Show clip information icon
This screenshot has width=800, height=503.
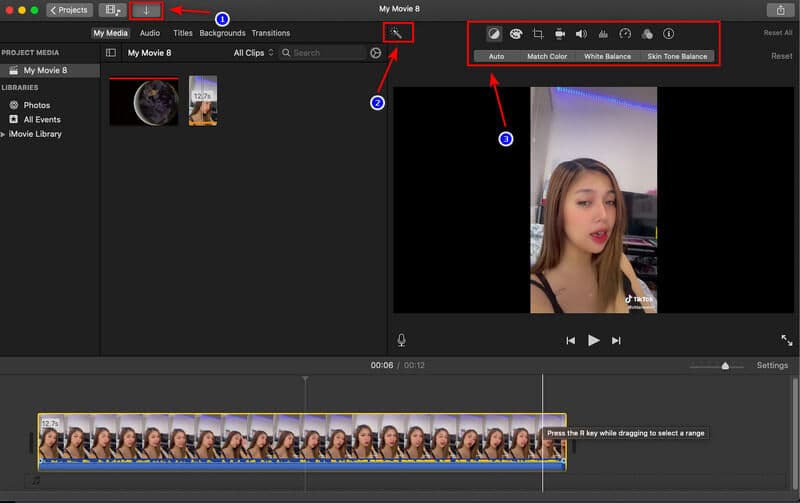[x=669, y=33]
